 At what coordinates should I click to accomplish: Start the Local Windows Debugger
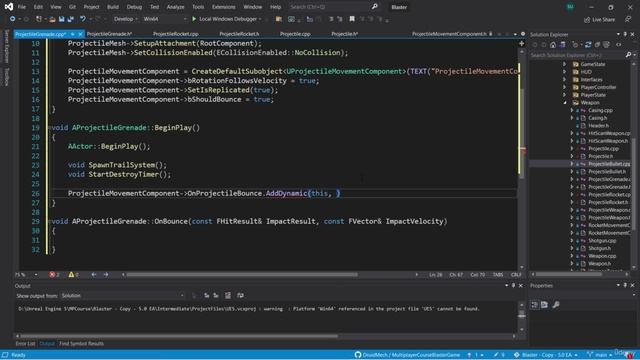tap(226, 19)
